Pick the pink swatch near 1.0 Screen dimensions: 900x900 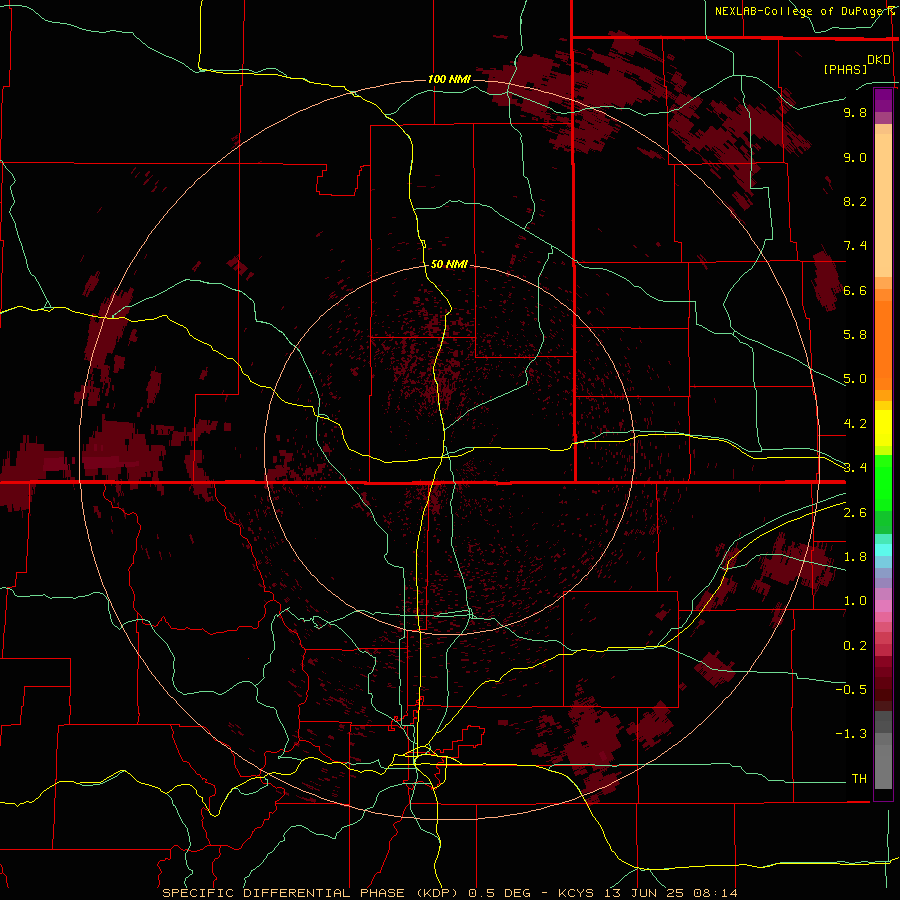tap(883, 606)
